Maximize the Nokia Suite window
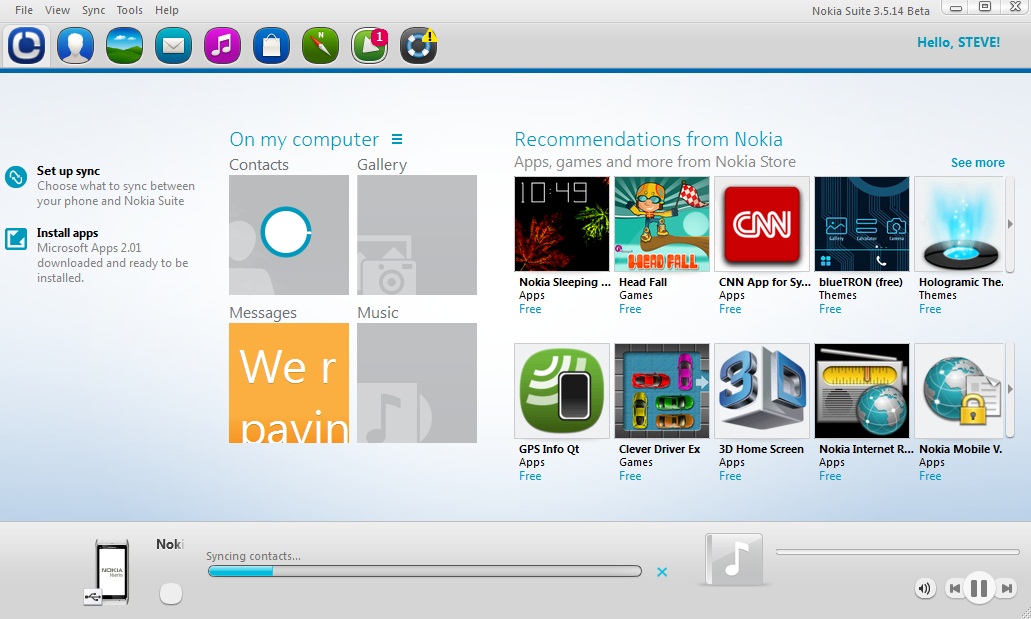The width and height of the screenshot is (1031, 619). 985,7
